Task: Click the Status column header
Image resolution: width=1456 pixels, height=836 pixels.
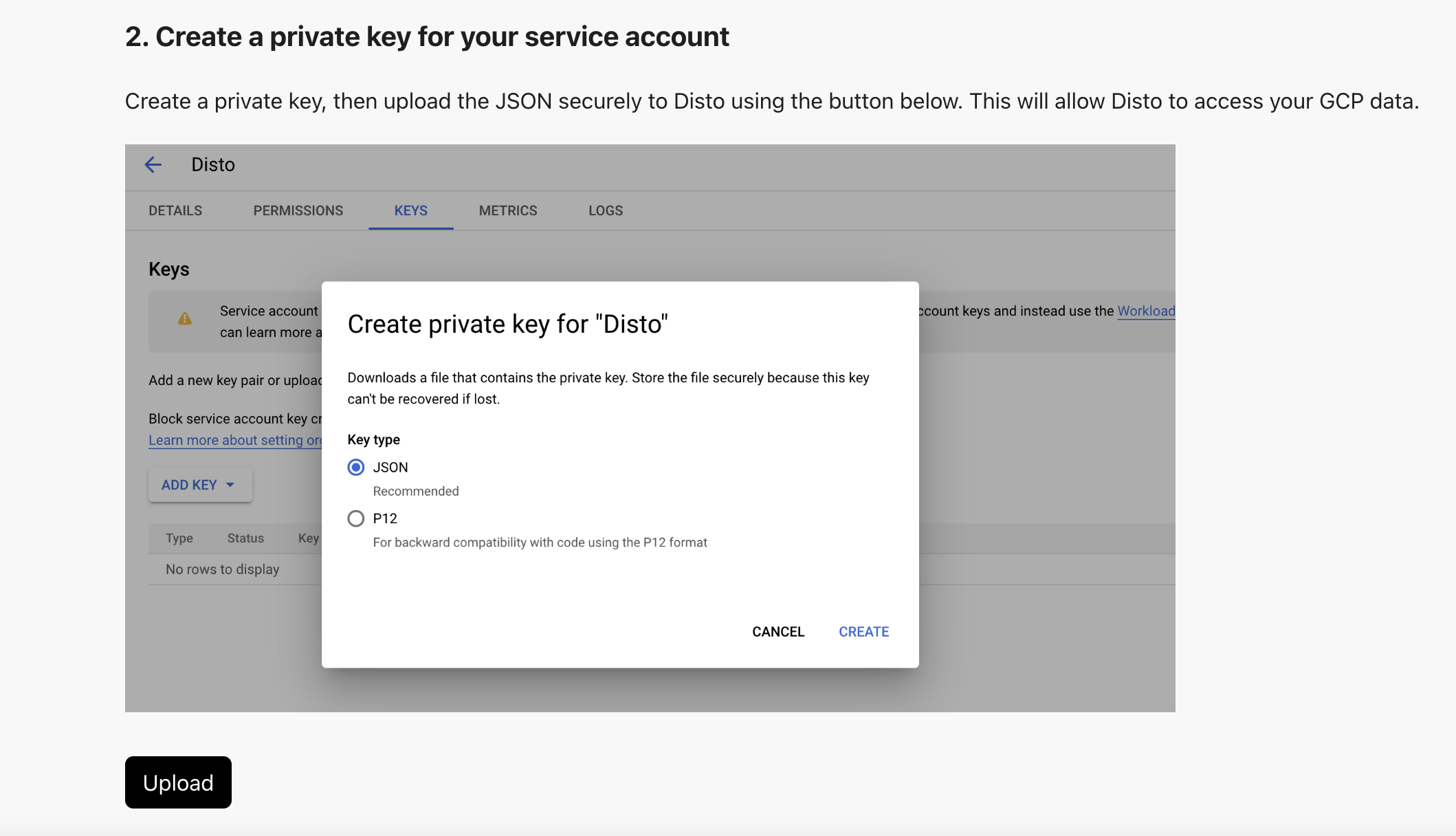Action: [x=245, y=538]
